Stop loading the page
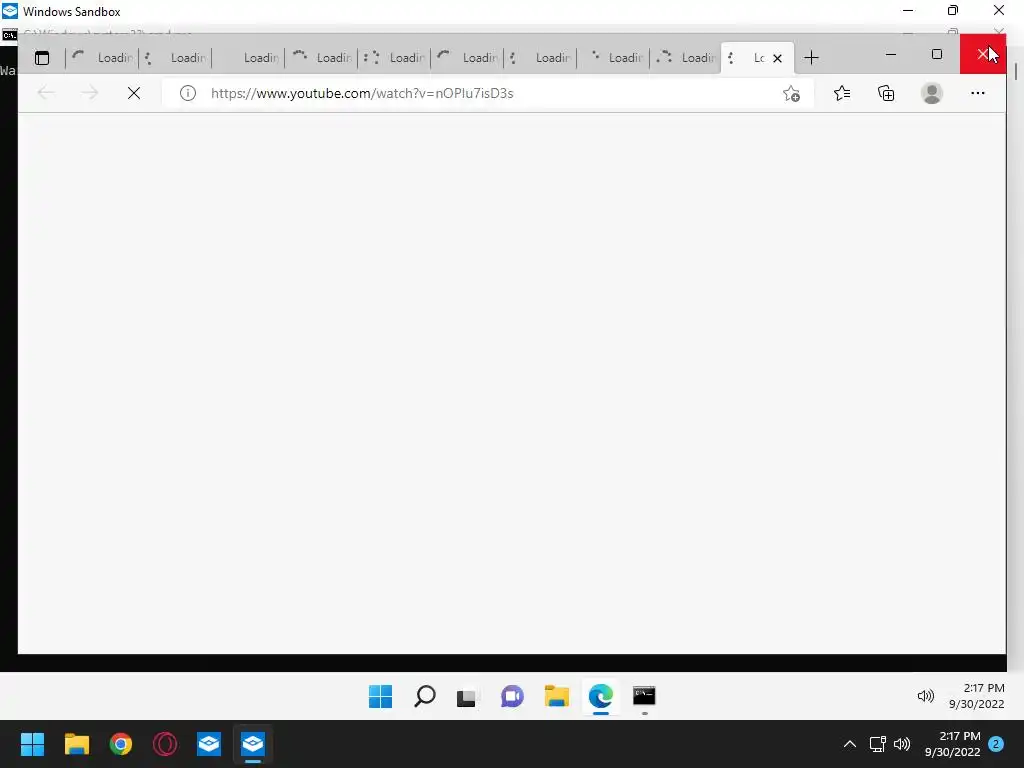1024x768 pixels. click(134, 93)
